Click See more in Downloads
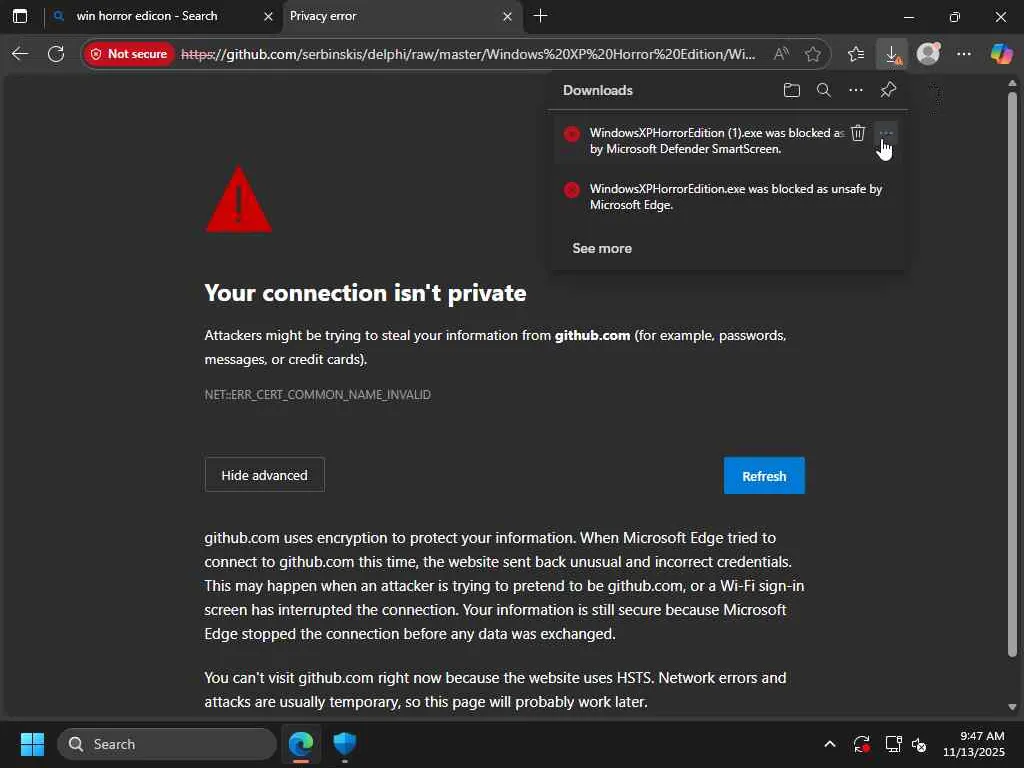Screen dimensions: 1024x768 (x=602, y=248)
